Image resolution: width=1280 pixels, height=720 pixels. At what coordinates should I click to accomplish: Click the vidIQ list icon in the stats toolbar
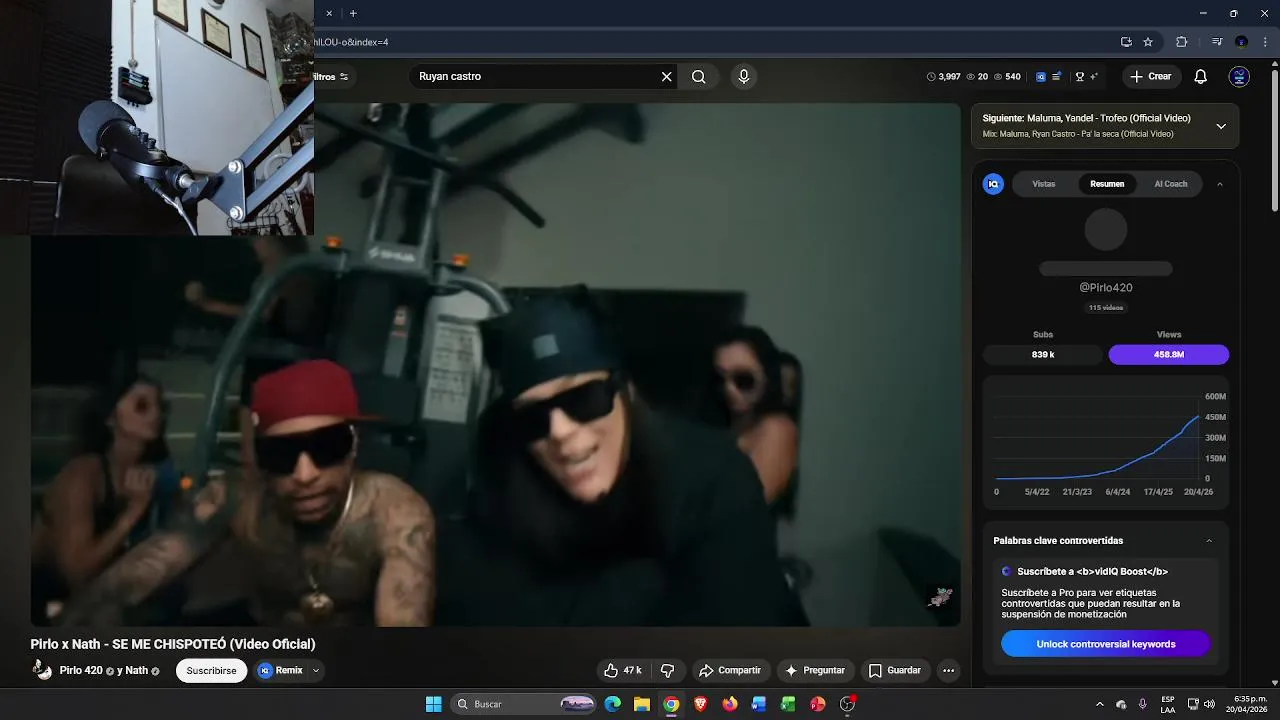point(1057,77)
